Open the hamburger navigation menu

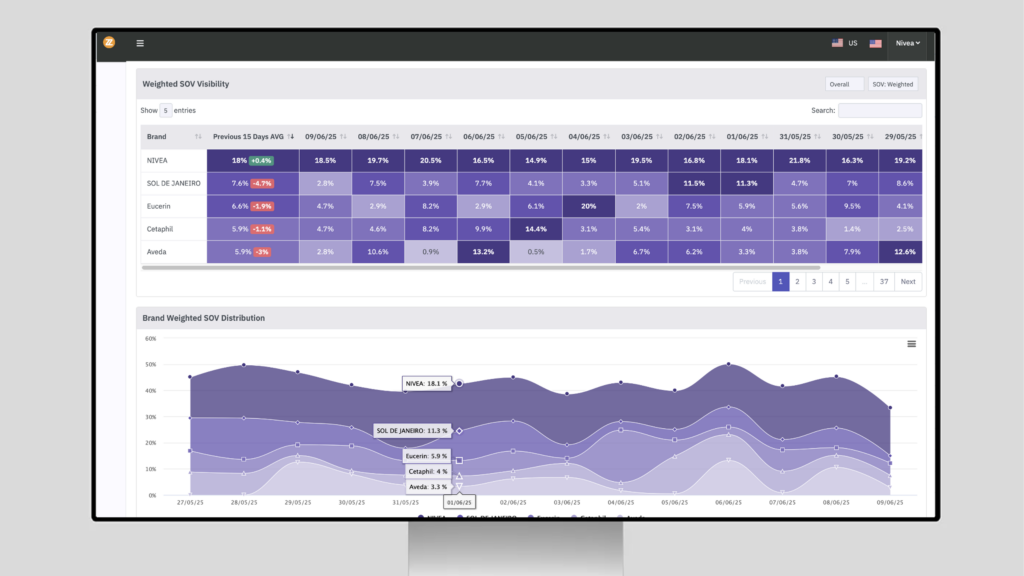pos(140,43)
